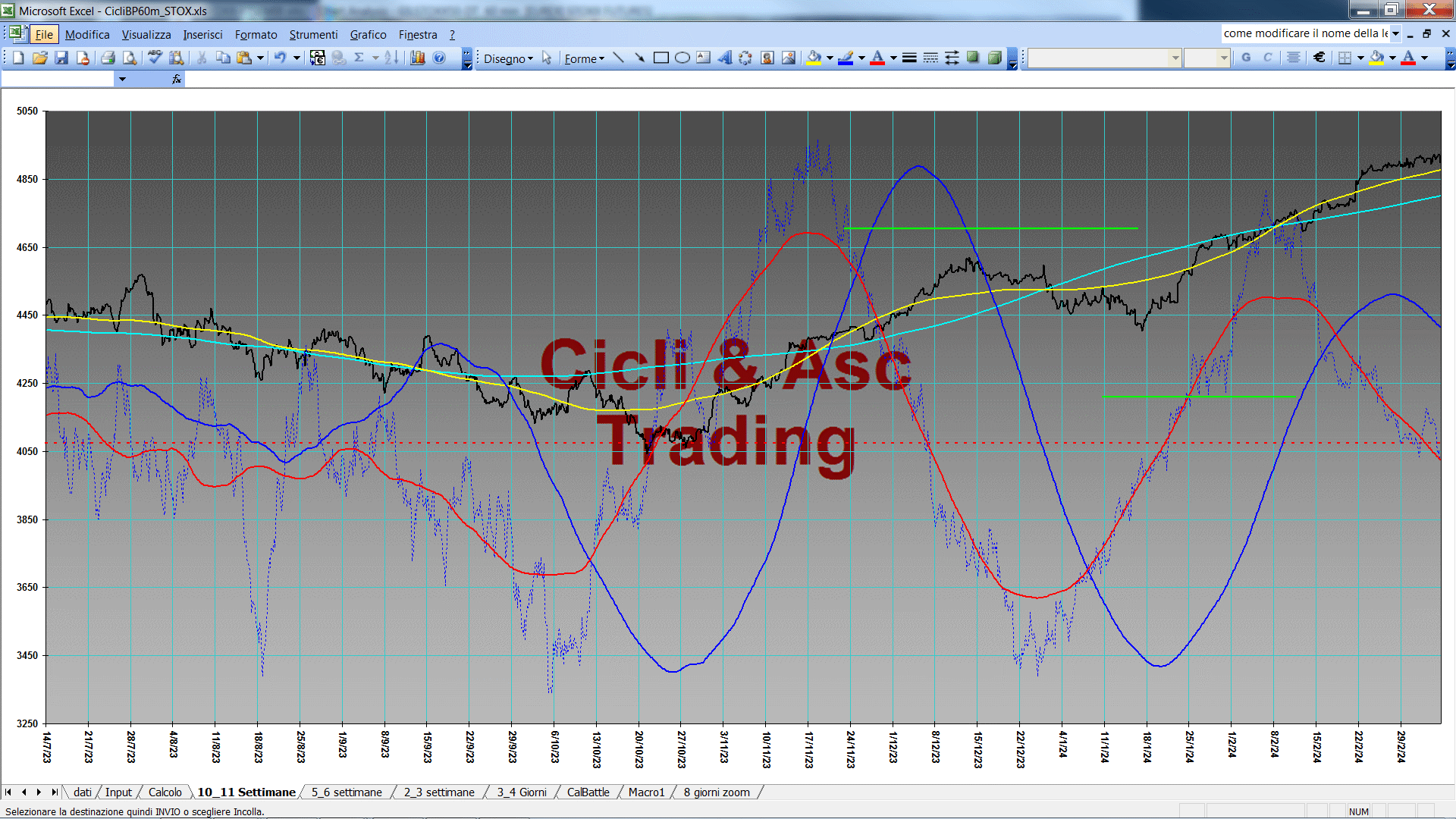Click the Drawing toolbar blue Line Color swatch
1456x819 pixels.
[x=846, y=58]
